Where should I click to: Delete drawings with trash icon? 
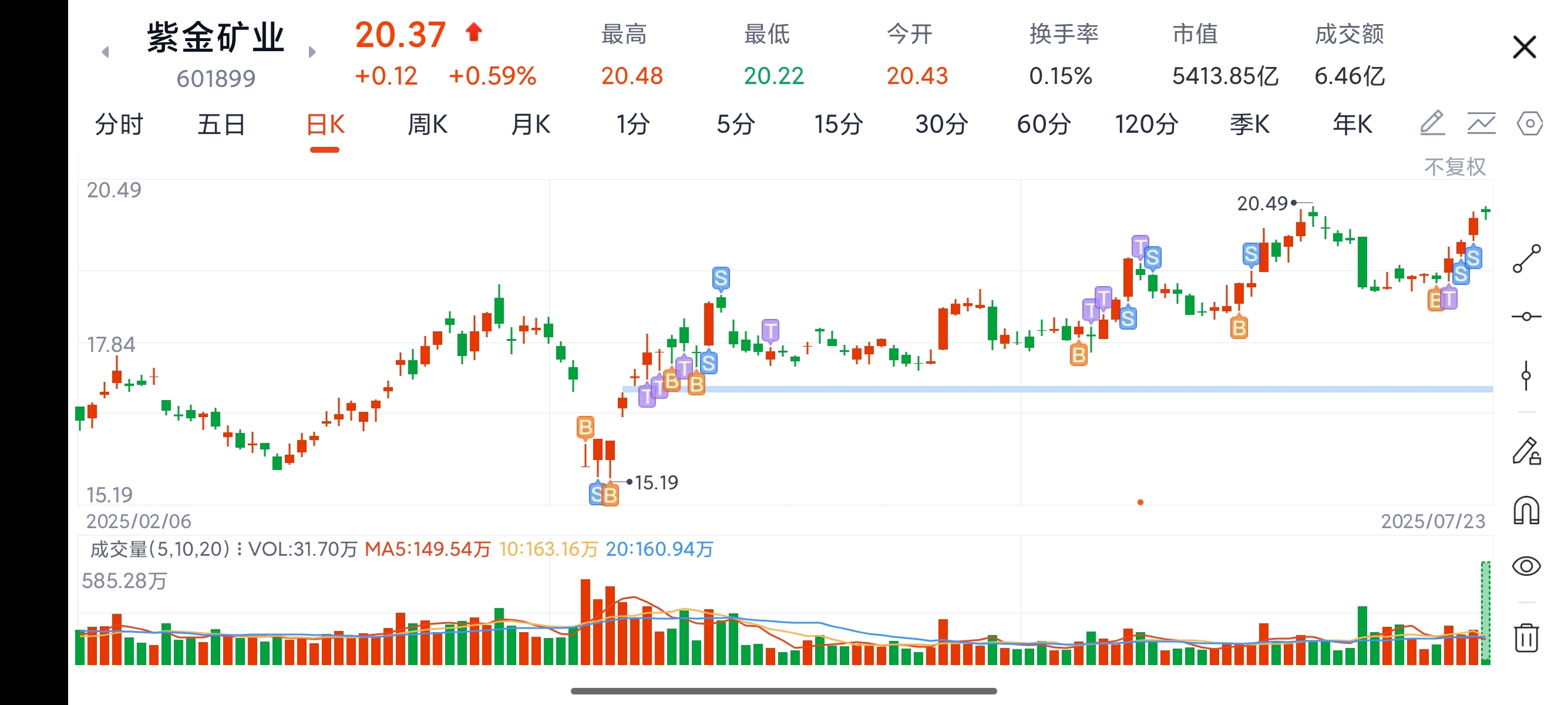pyautogui.click(x=1527, y=637)
